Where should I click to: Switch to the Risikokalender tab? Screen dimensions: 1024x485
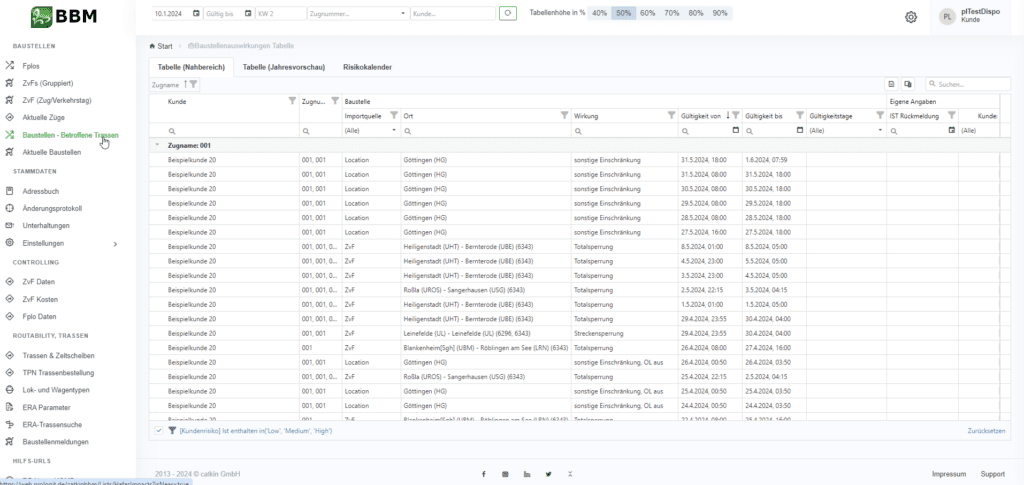pyautogui.click(x=367, y=67)
